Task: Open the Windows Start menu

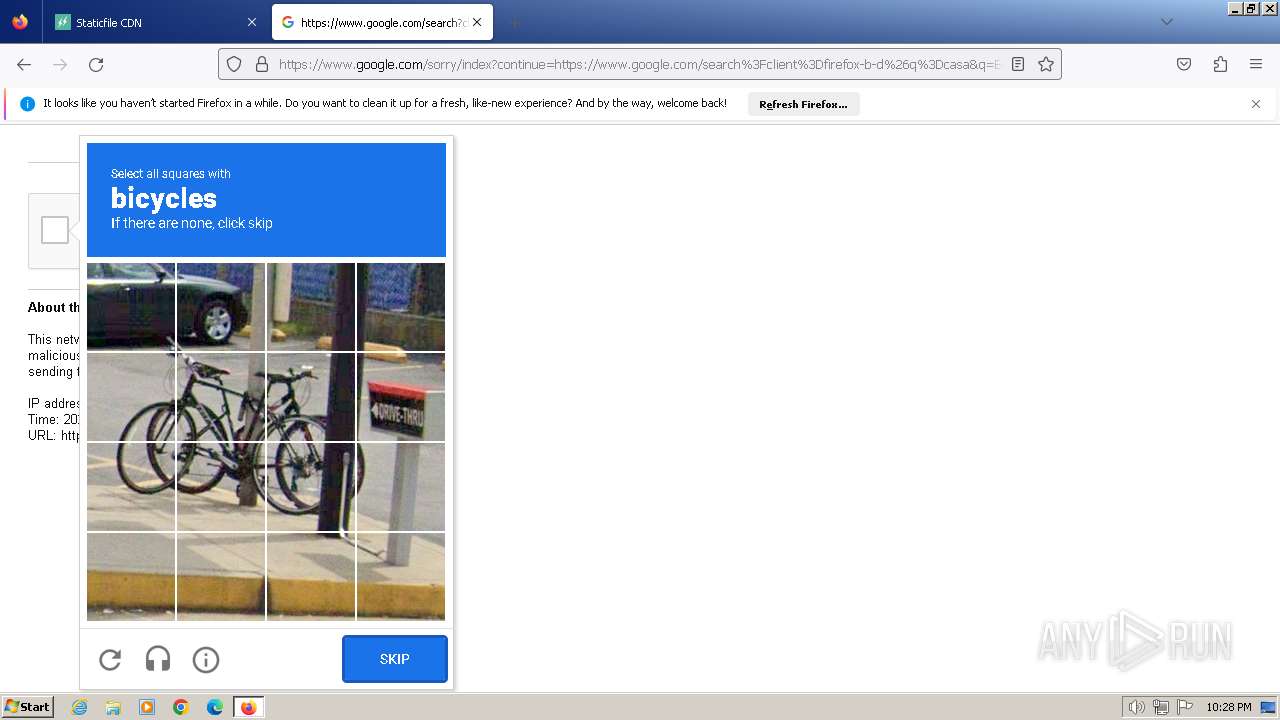Action: pos(28,707)
